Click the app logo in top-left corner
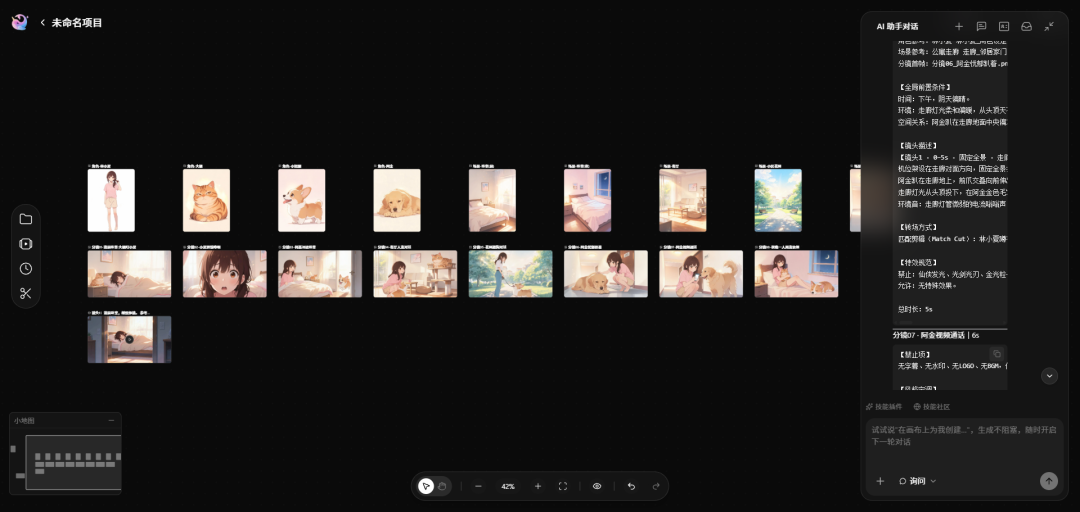 [20, 23]
